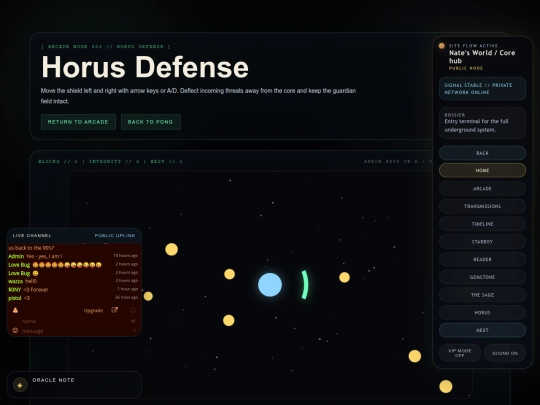Open Arcade from the navigation panel
Screen dimensions: 540x405
pyautogui.click(x=482, y=188)
